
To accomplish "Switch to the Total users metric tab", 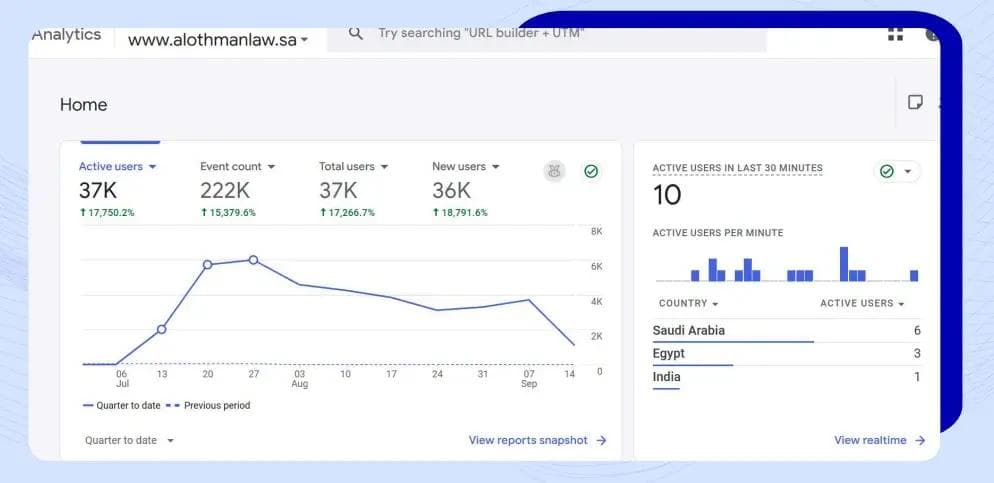I will pos(353,167).
